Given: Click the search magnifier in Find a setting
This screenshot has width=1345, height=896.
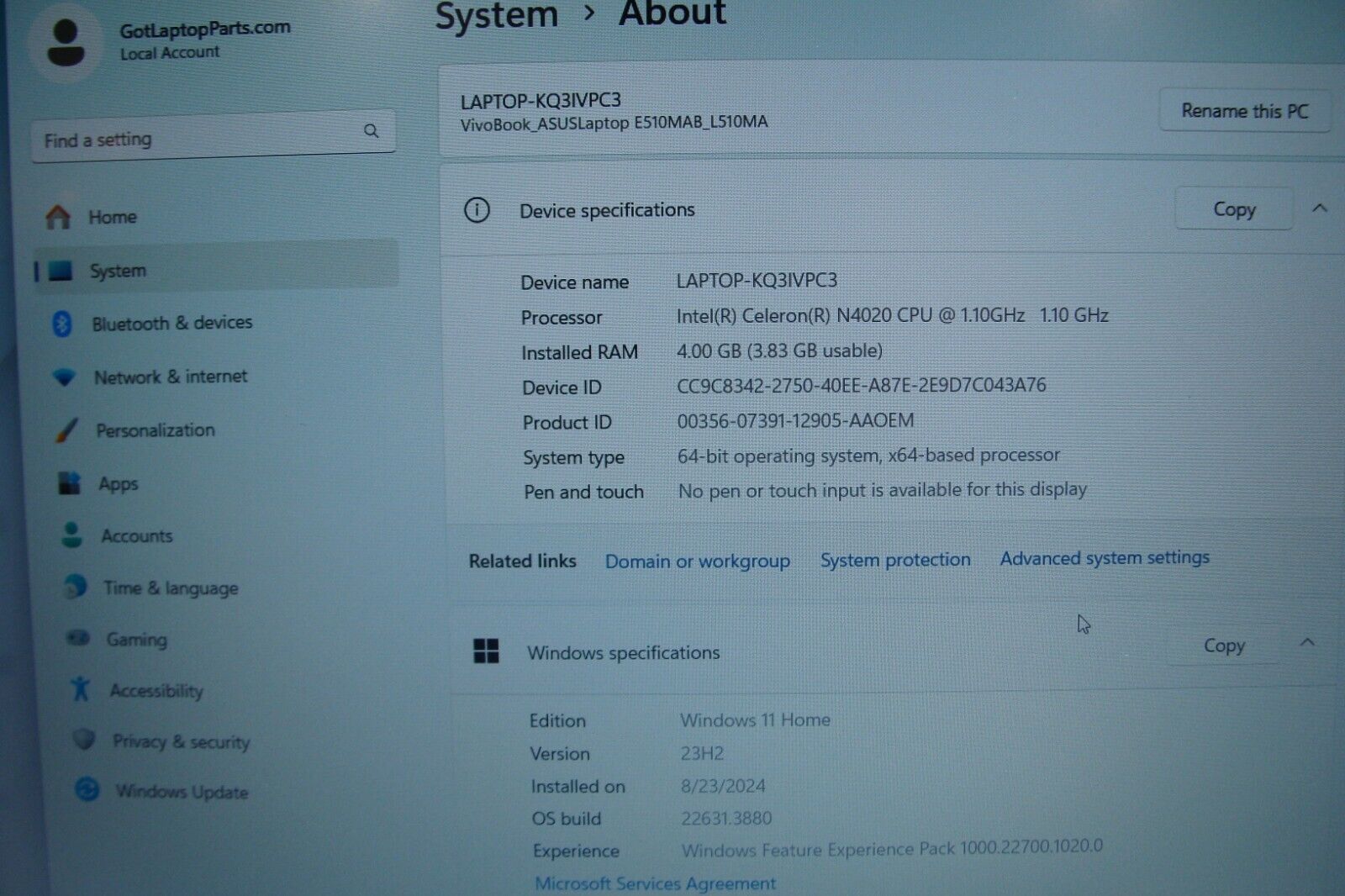Looking at the screenshot, I should (x=371, y=131).
